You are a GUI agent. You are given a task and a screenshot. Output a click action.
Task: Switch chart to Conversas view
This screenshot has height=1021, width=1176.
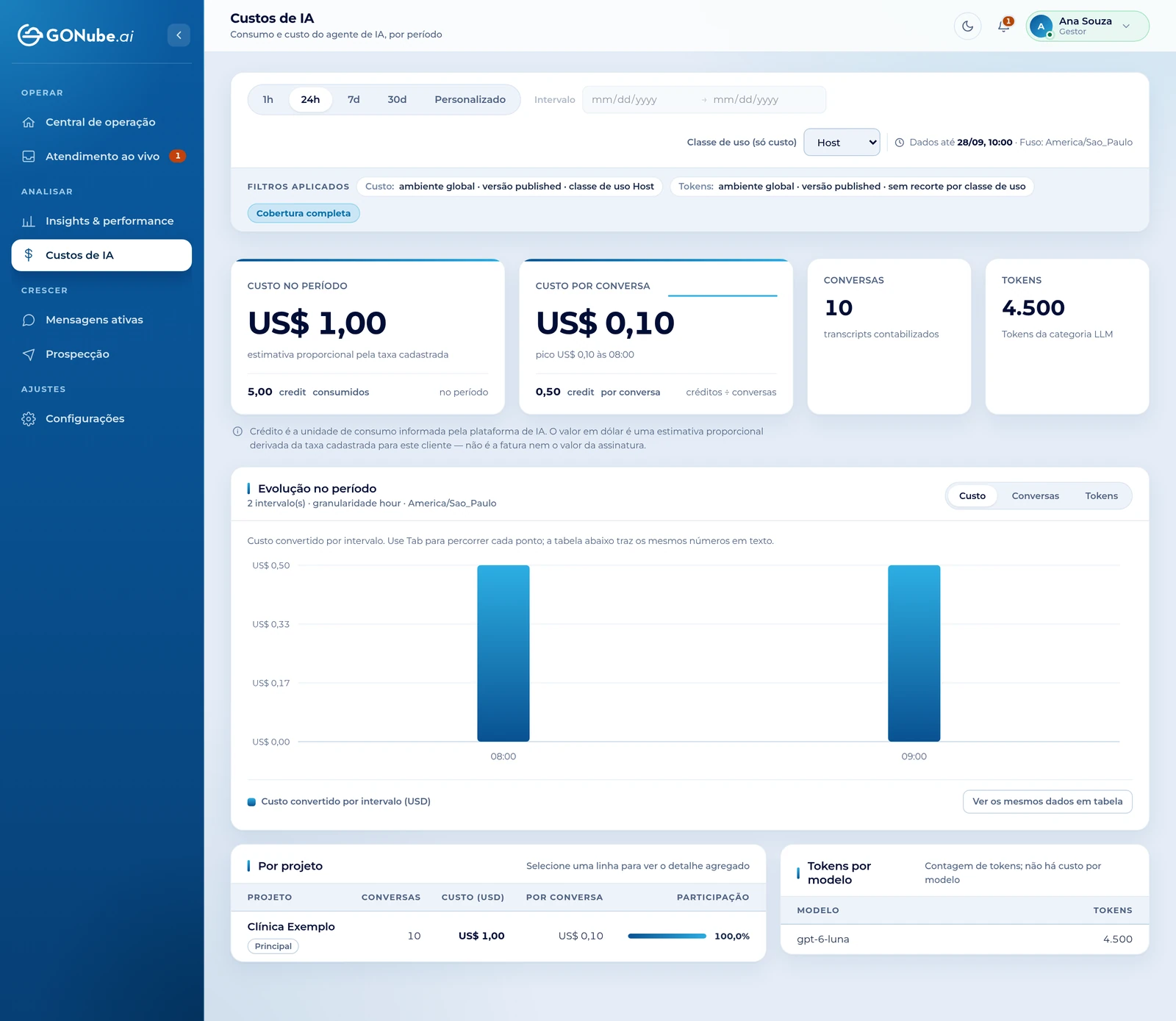[x=1035, y=496]
